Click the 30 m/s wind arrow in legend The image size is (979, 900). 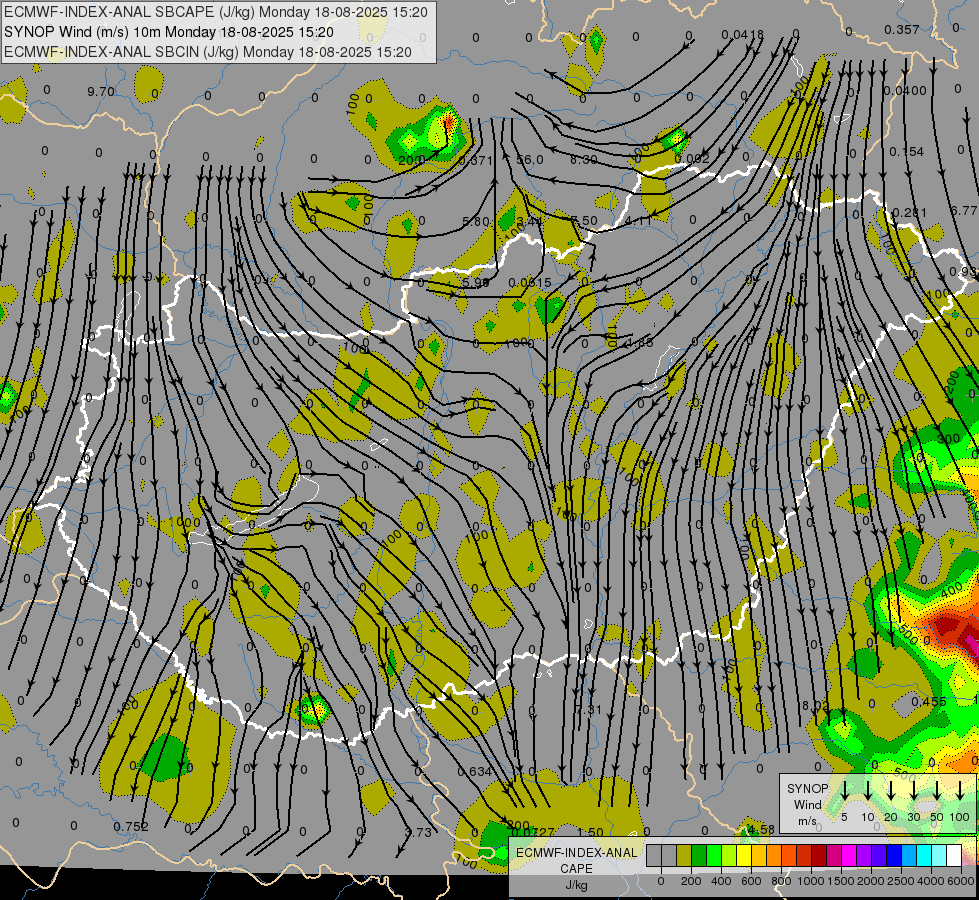point(913,789)
